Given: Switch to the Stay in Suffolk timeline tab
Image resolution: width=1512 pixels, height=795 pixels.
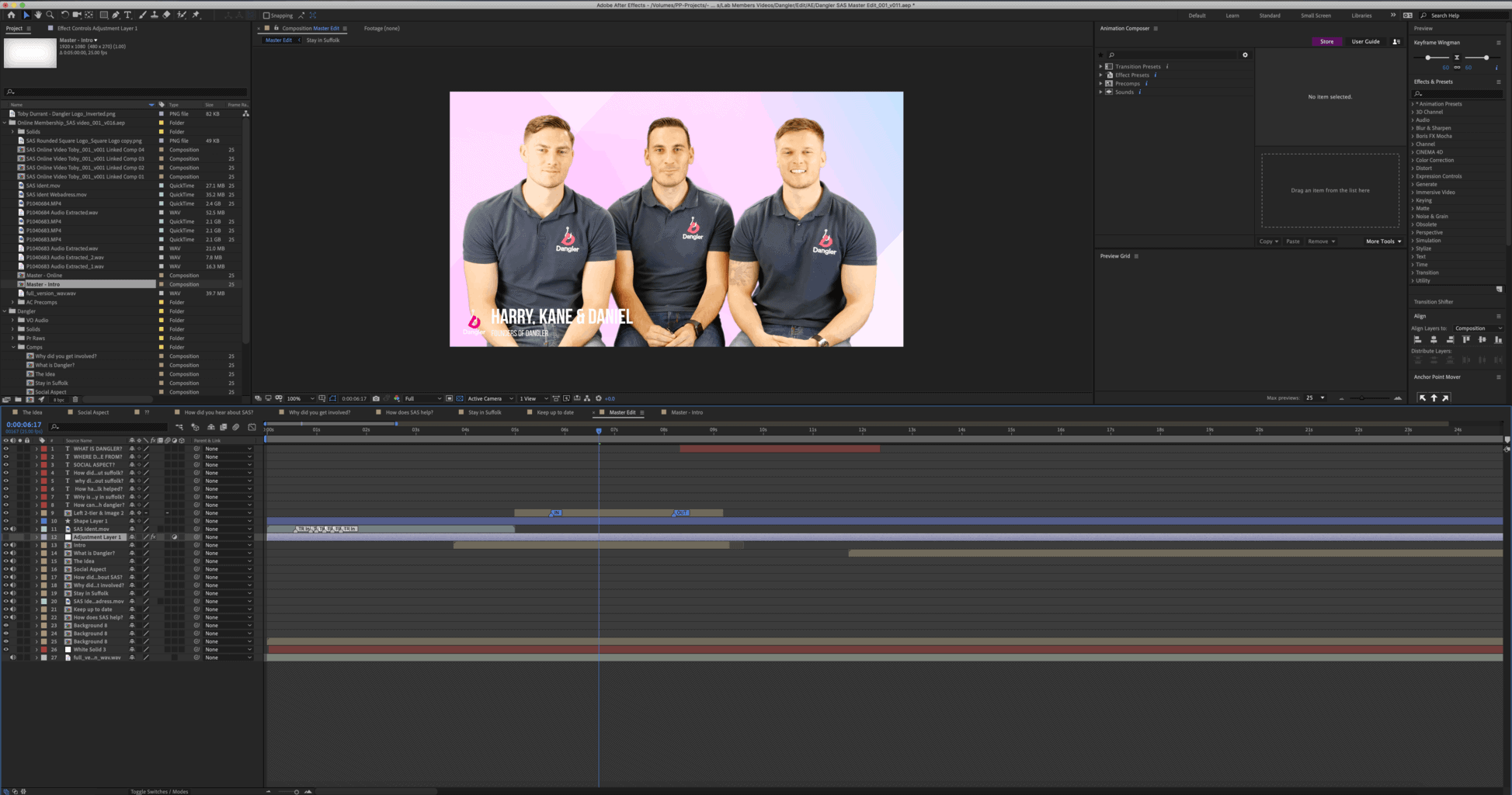Looking at the screenshot, I should pyautogui.click(x=484, y=412).
